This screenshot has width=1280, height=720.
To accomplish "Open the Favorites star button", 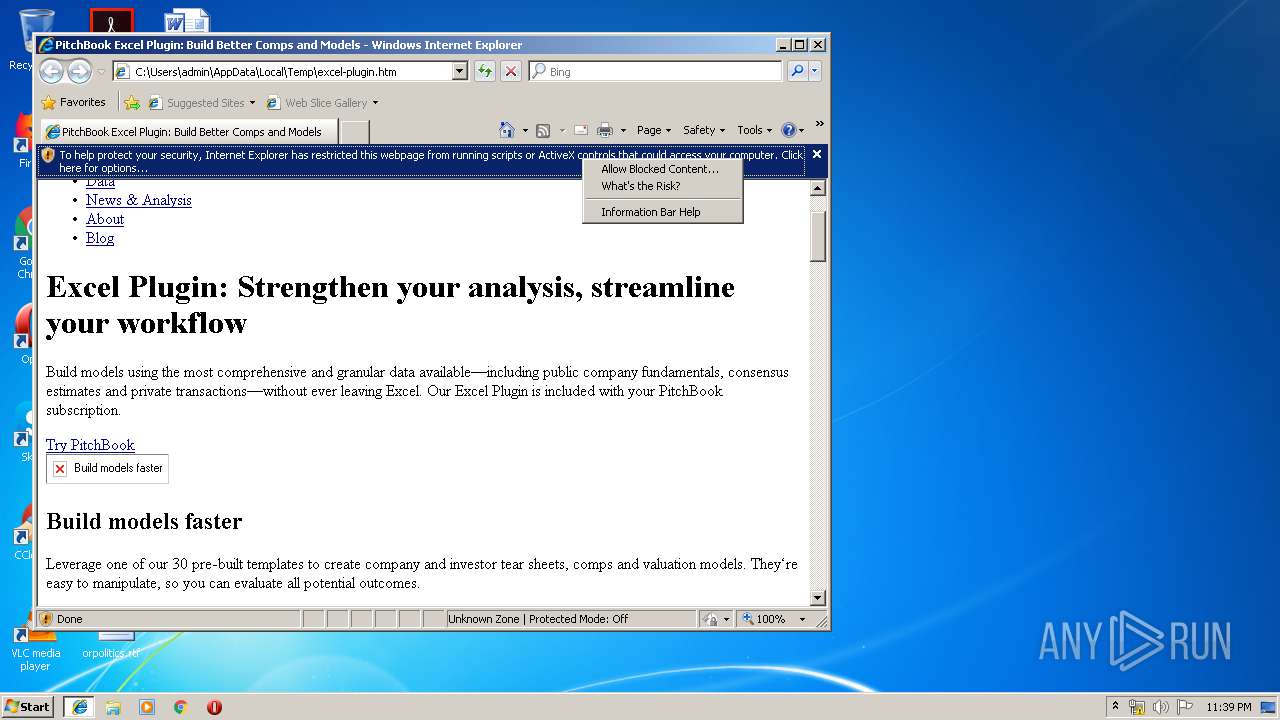I will pyautogui.click(x=73, y=102).
